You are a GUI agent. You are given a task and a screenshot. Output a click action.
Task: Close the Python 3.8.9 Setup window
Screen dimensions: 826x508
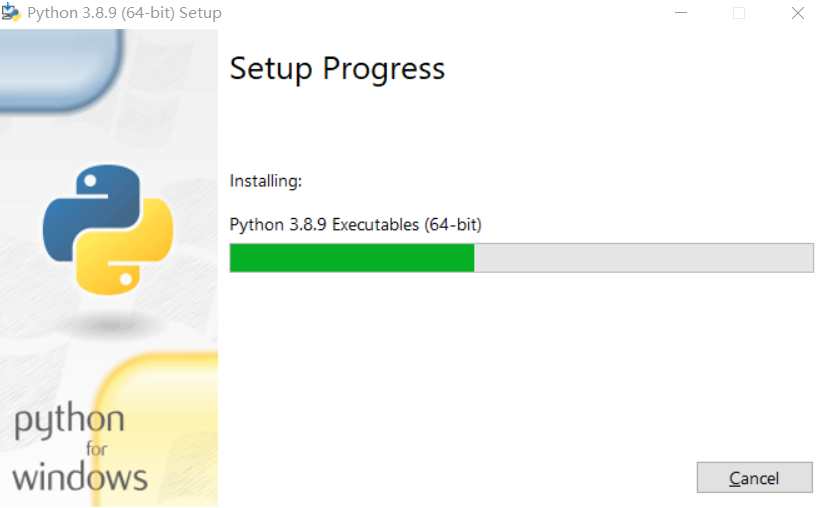[x=798, y=14]
